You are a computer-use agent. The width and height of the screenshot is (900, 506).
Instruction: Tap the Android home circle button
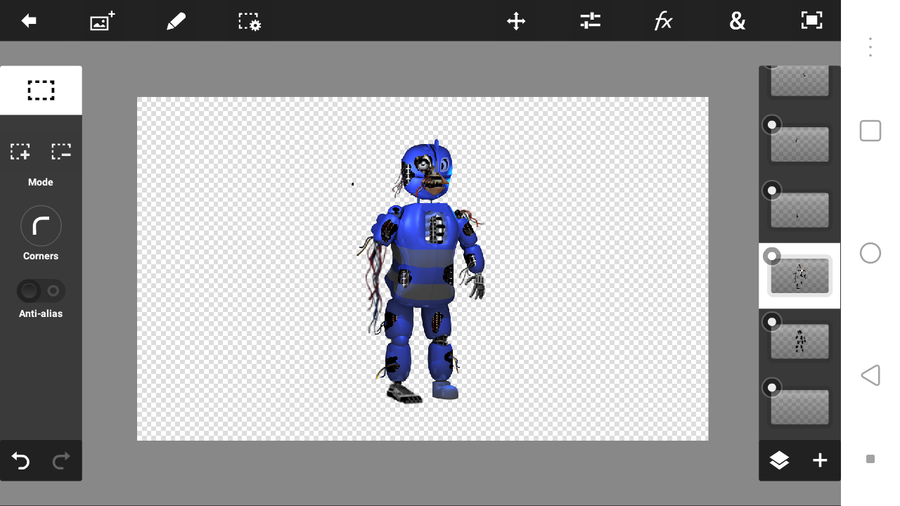click(870, 253)
